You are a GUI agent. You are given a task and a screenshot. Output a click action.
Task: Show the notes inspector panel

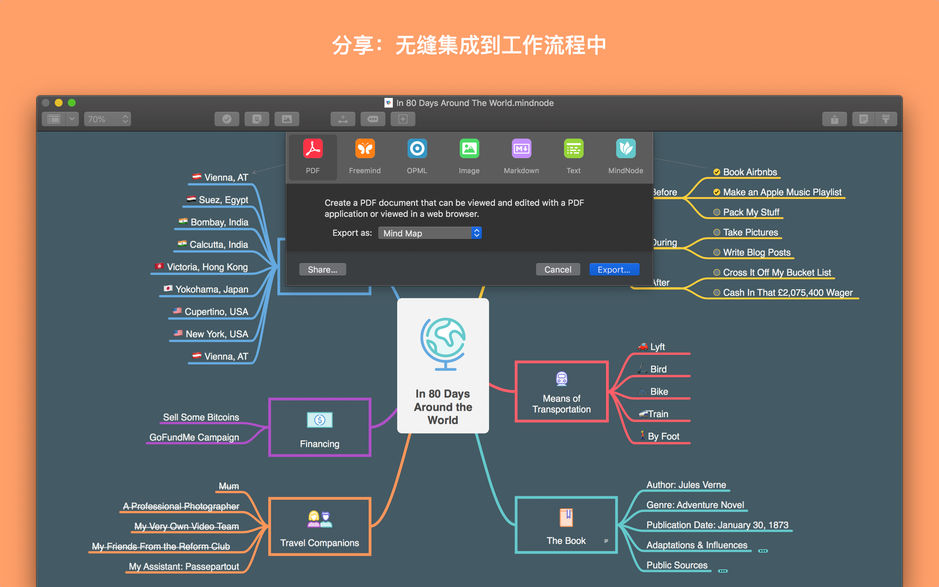[x=863, y=119]
